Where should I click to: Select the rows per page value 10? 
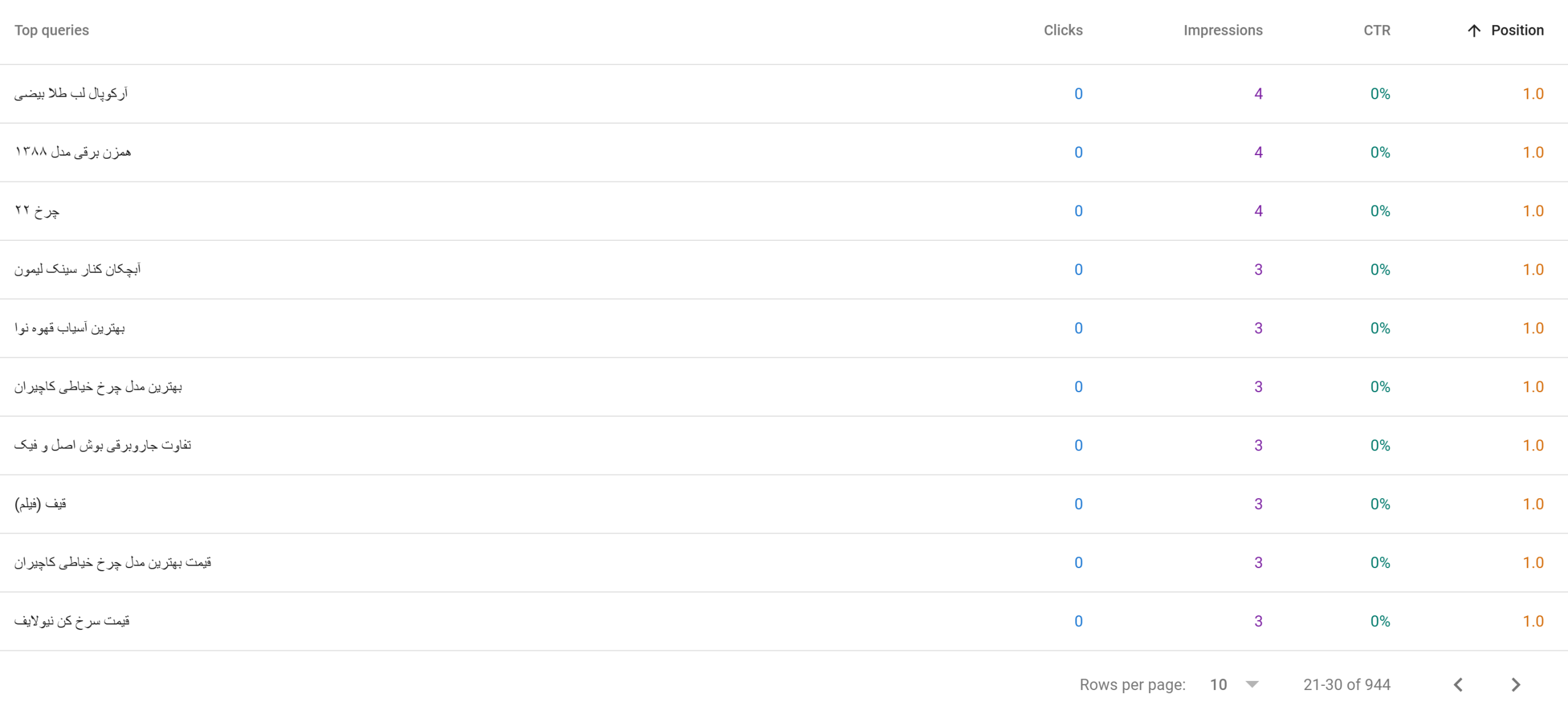tap(1218, 685)
